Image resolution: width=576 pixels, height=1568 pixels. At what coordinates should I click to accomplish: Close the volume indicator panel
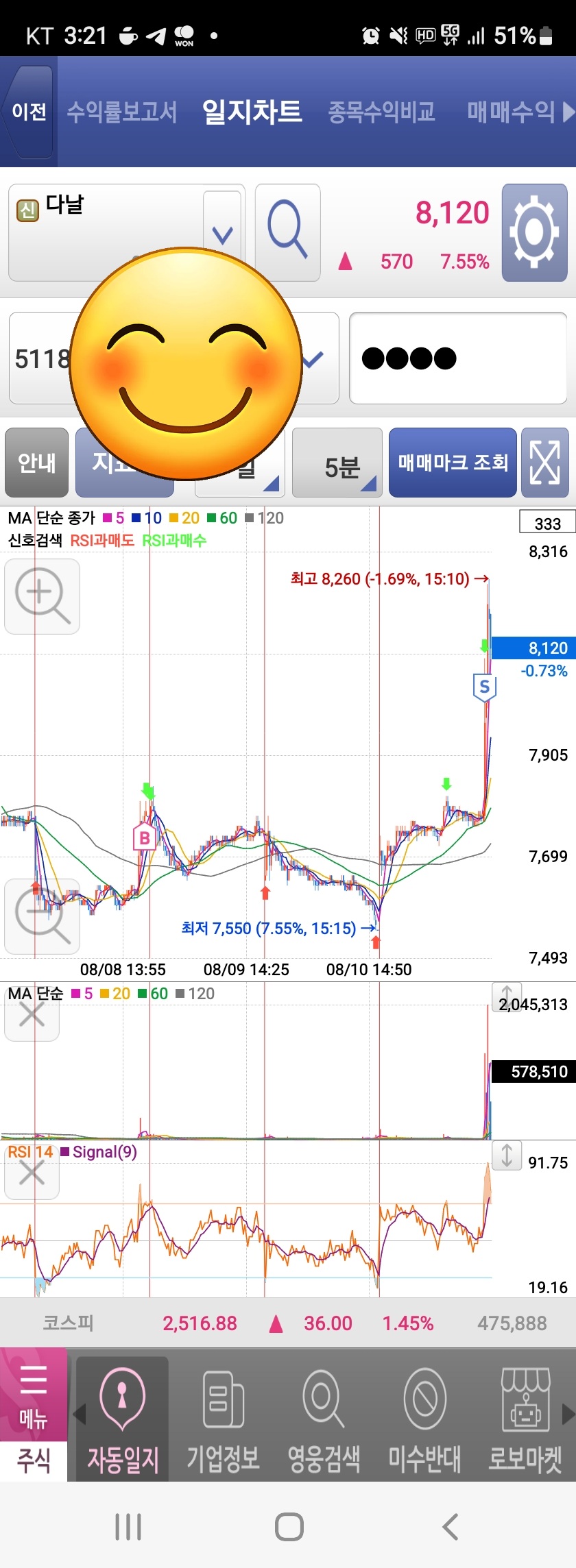(32, 1013)
